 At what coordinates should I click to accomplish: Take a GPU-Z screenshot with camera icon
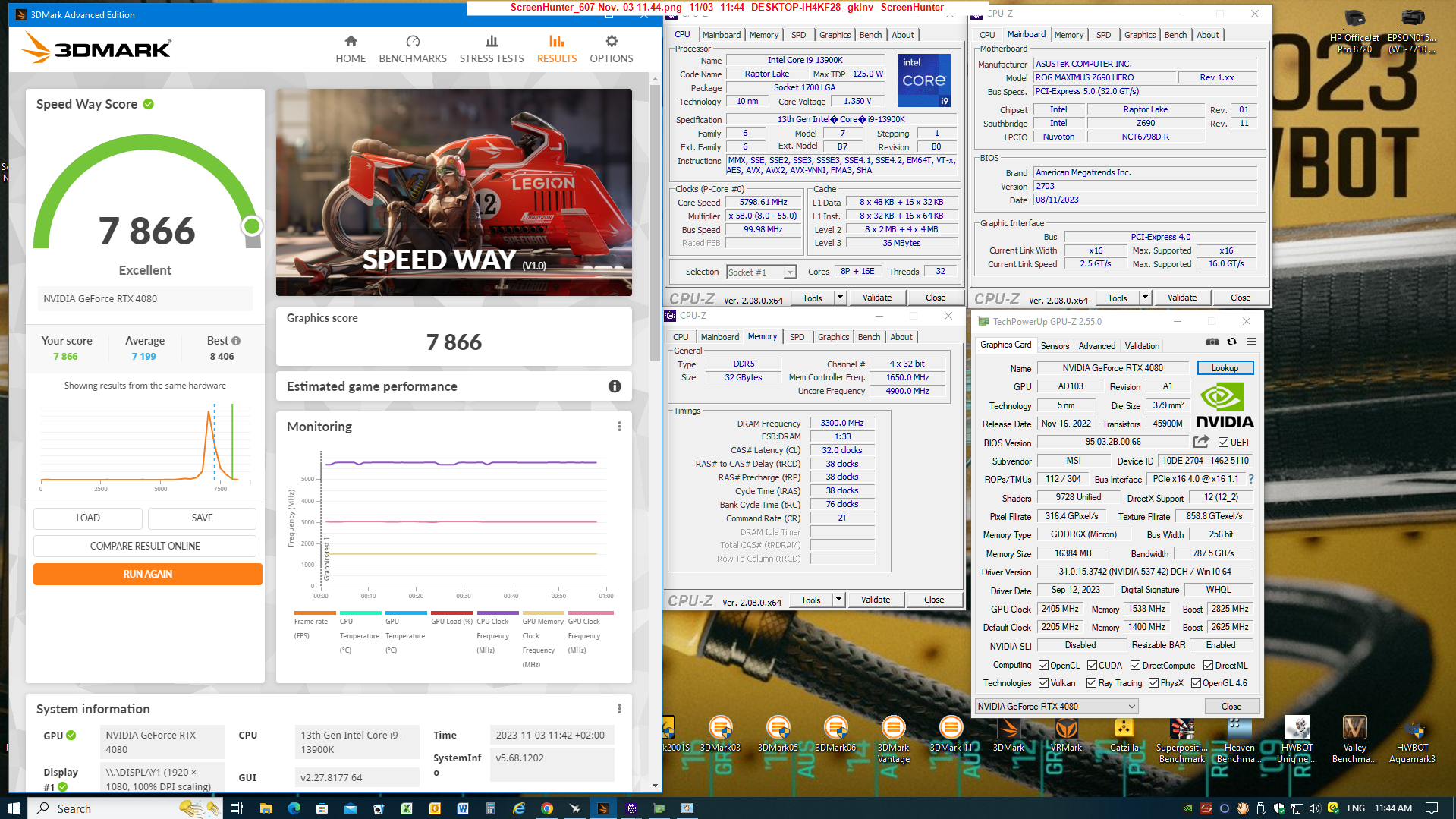tap(1212, 342)
